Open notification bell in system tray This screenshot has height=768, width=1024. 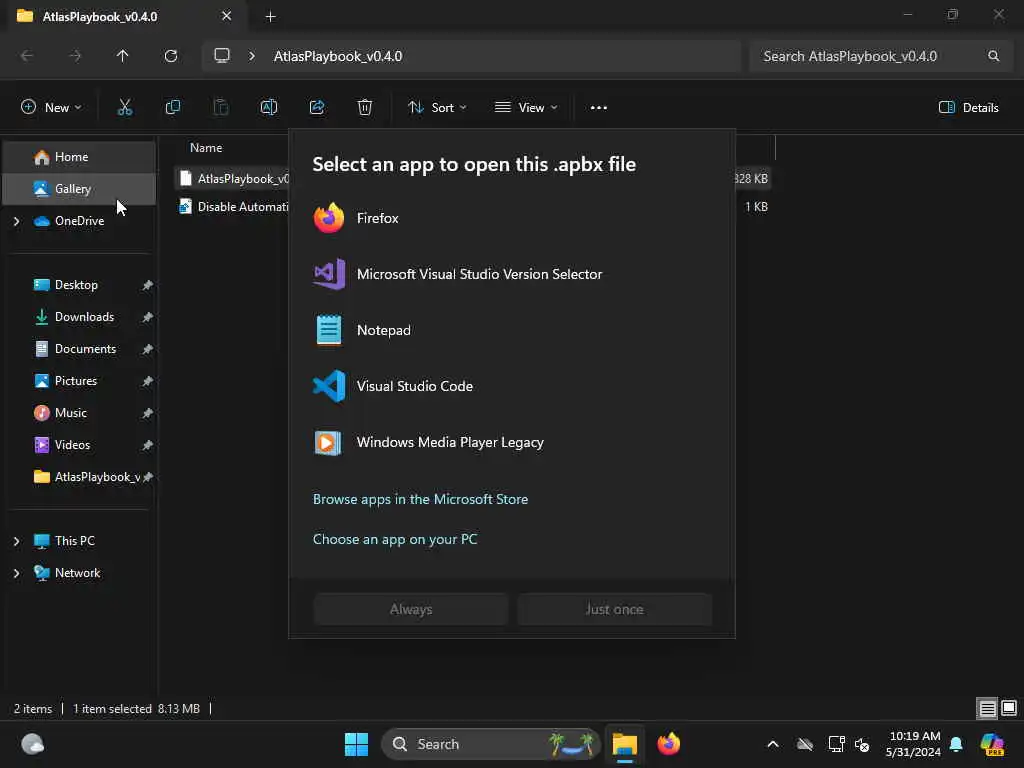[956, 744]
